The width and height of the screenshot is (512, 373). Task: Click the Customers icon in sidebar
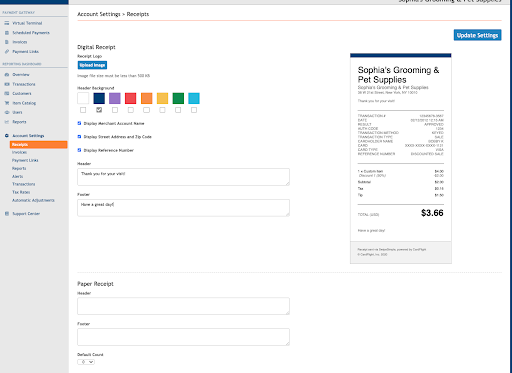[x=7, y=94]
